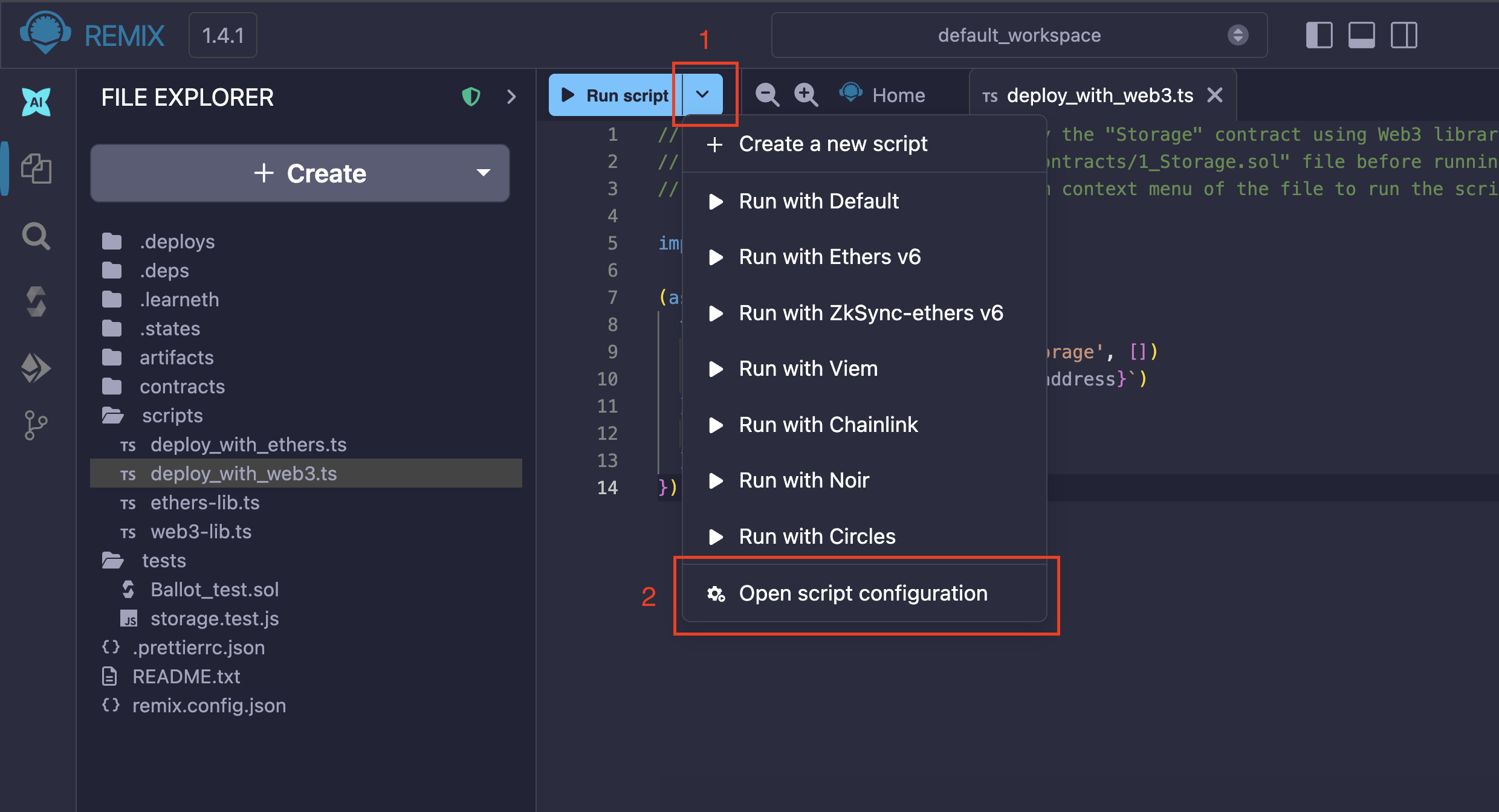Open storage.test.js file
Screen dimensions: 1499x812
[x=199, y=619]
